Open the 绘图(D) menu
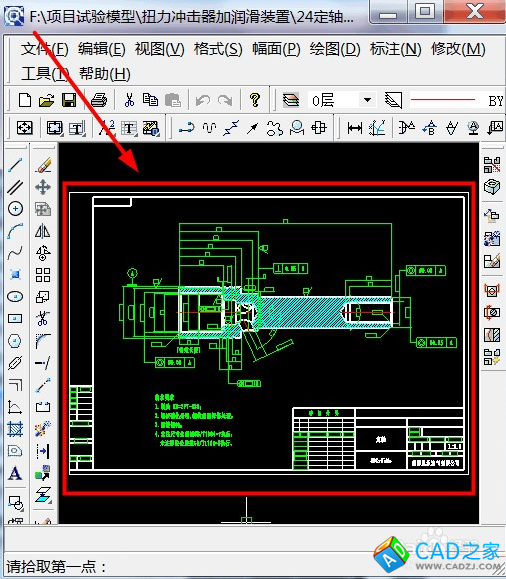The image size is (506, 579). 335,49
